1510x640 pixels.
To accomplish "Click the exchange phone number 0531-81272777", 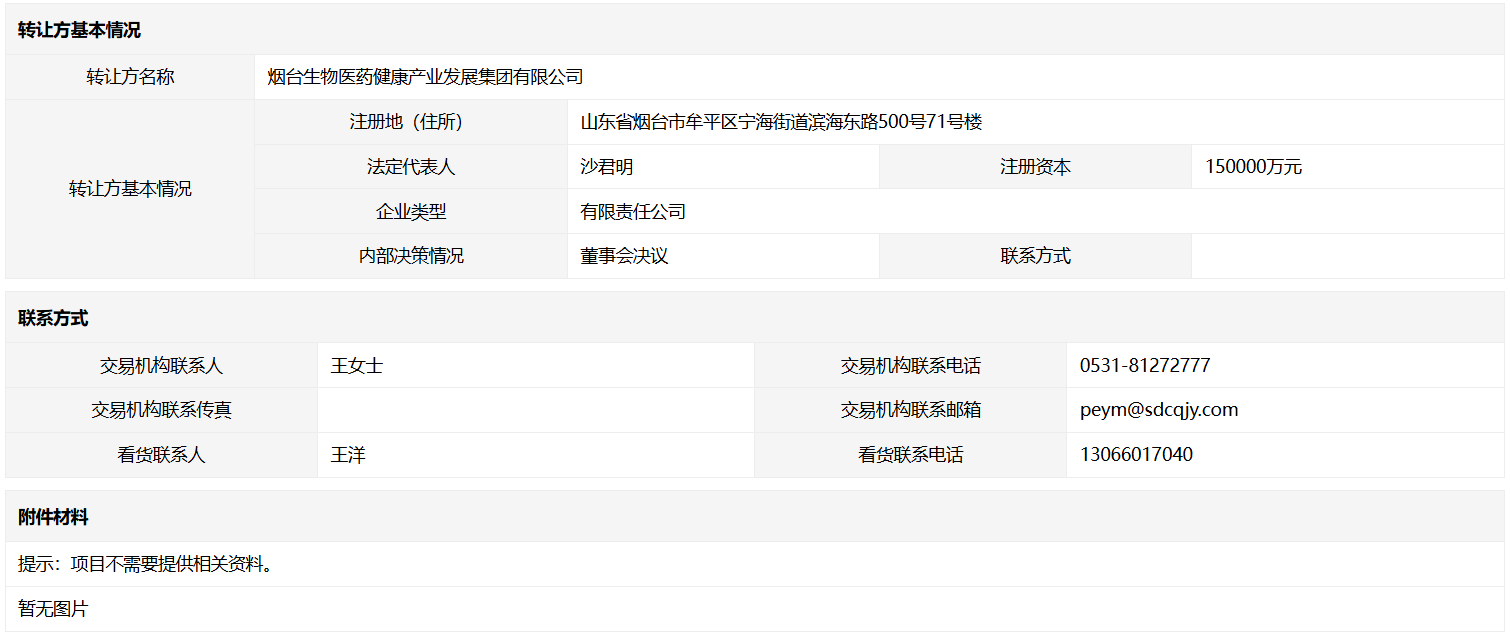I will pyautogui.click(x=1145, y=366).
